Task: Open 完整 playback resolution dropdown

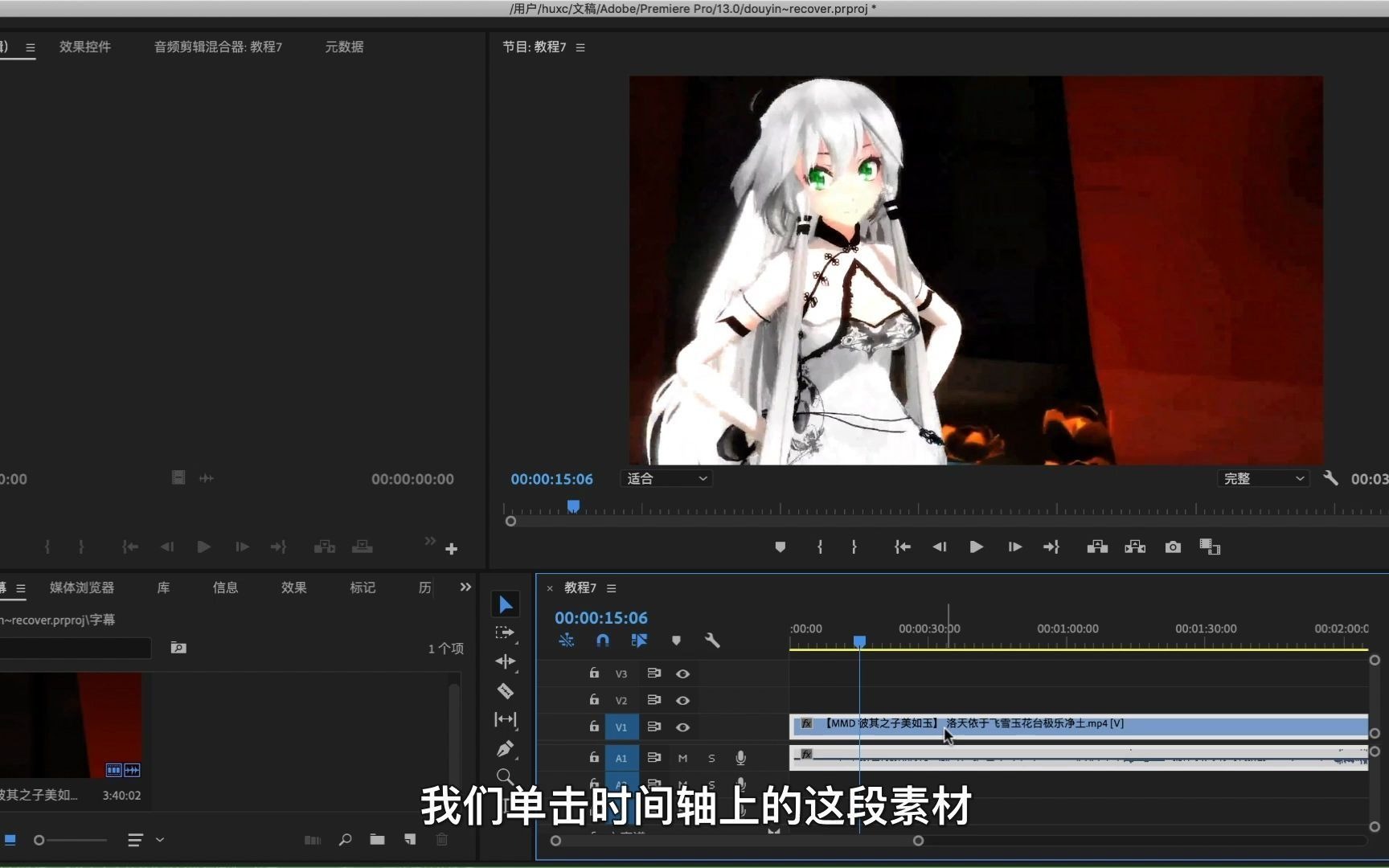Action: point(1264,478)
